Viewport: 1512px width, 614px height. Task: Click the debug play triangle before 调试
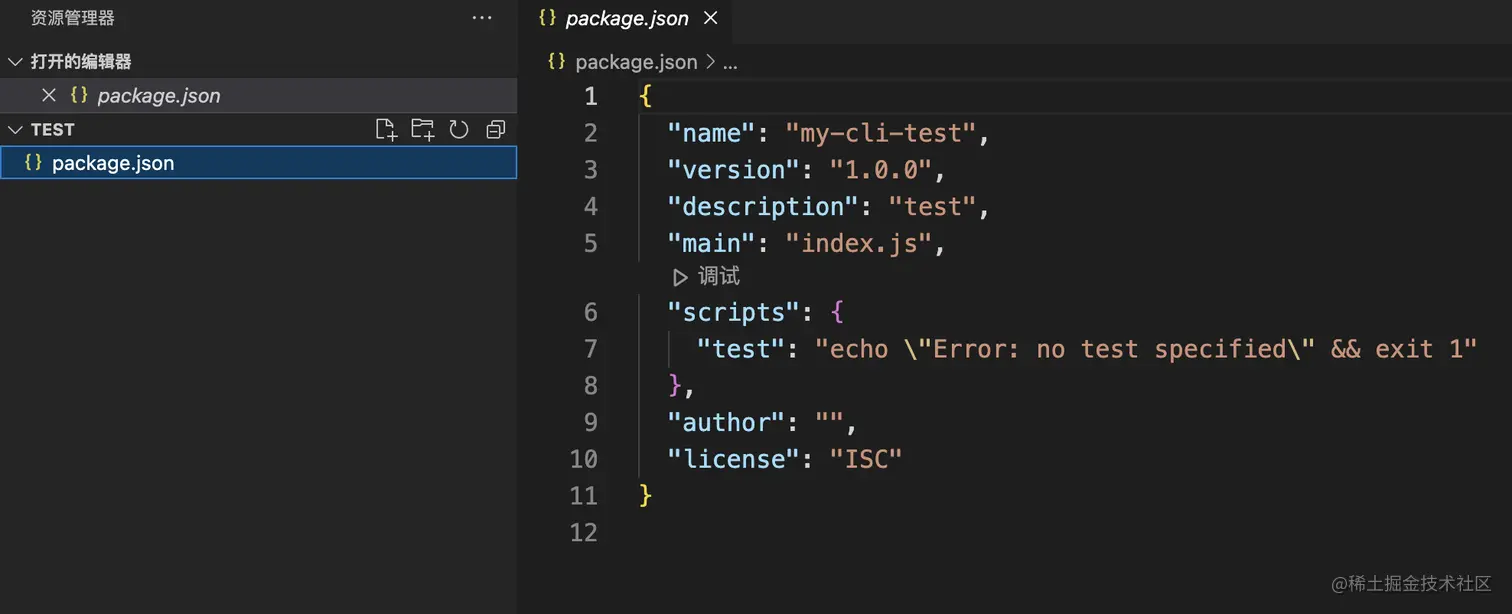tap(679, 276)
